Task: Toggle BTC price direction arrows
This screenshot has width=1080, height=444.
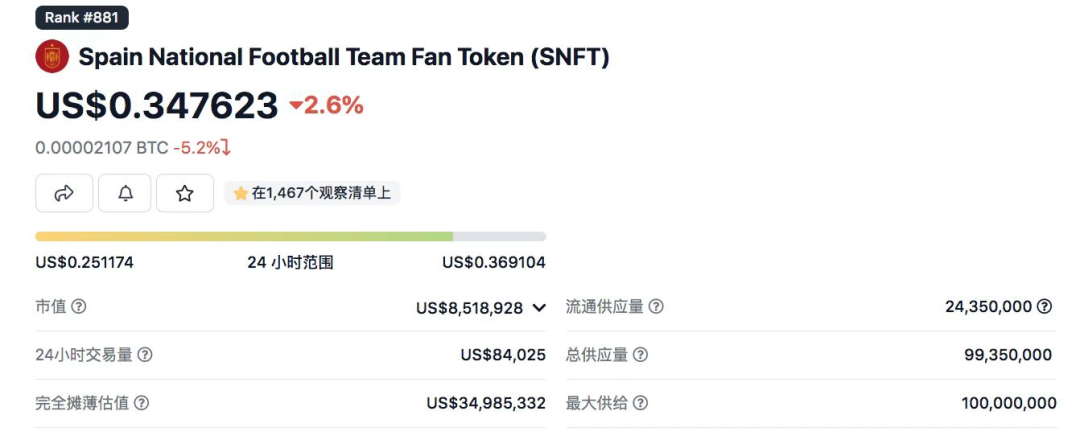Action: (227, 147)
